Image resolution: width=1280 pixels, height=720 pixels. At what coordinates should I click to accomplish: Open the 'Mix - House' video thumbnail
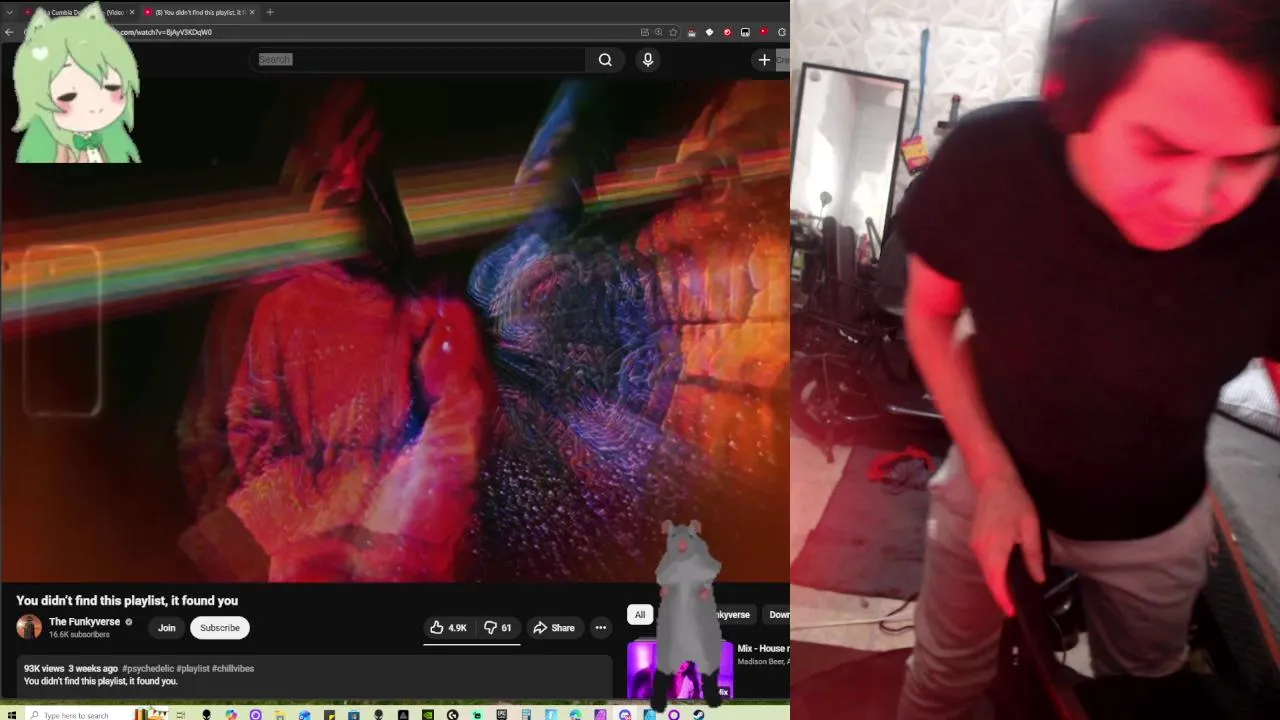680,668
